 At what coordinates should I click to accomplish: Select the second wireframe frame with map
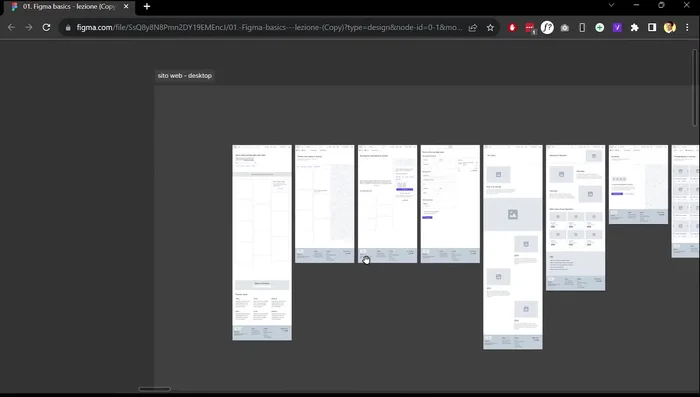point(325,204)
